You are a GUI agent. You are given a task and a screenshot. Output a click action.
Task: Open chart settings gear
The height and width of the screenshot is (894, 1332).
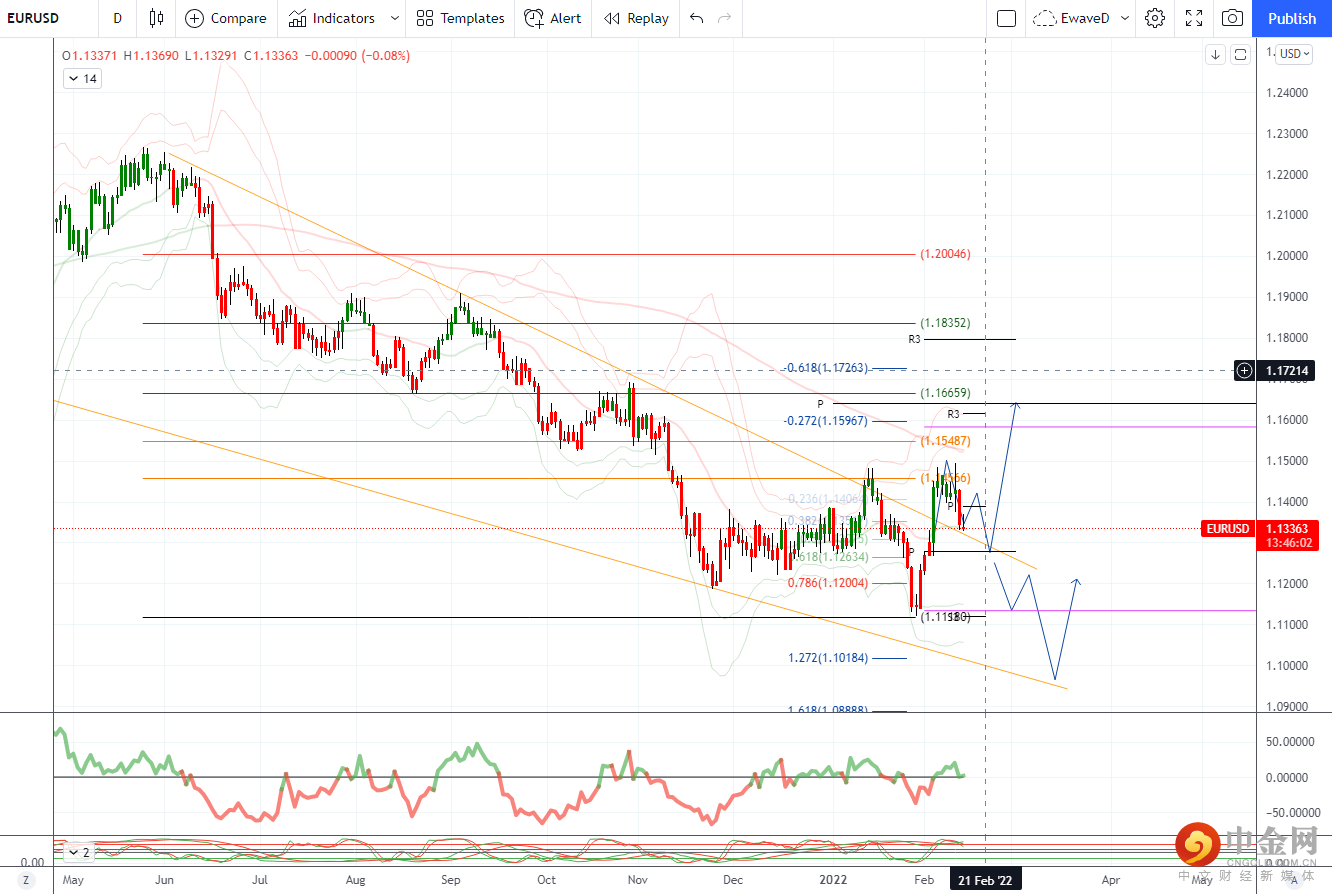pos(1155,18)
